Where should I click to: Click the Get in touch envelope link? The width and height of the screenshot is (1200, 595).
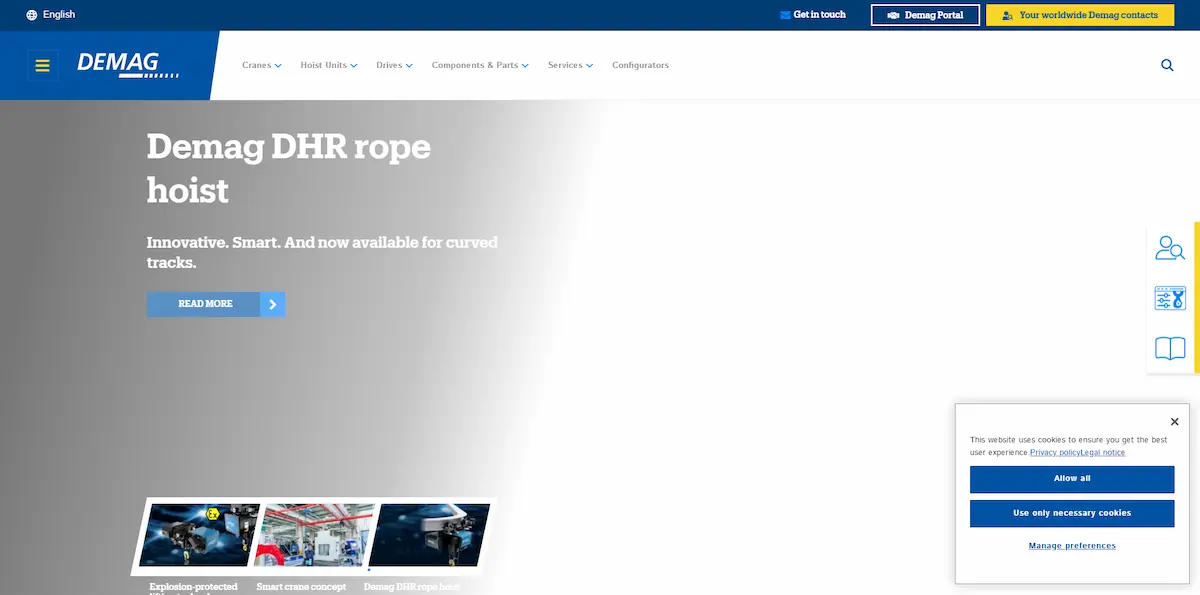(x=812, y=15)
